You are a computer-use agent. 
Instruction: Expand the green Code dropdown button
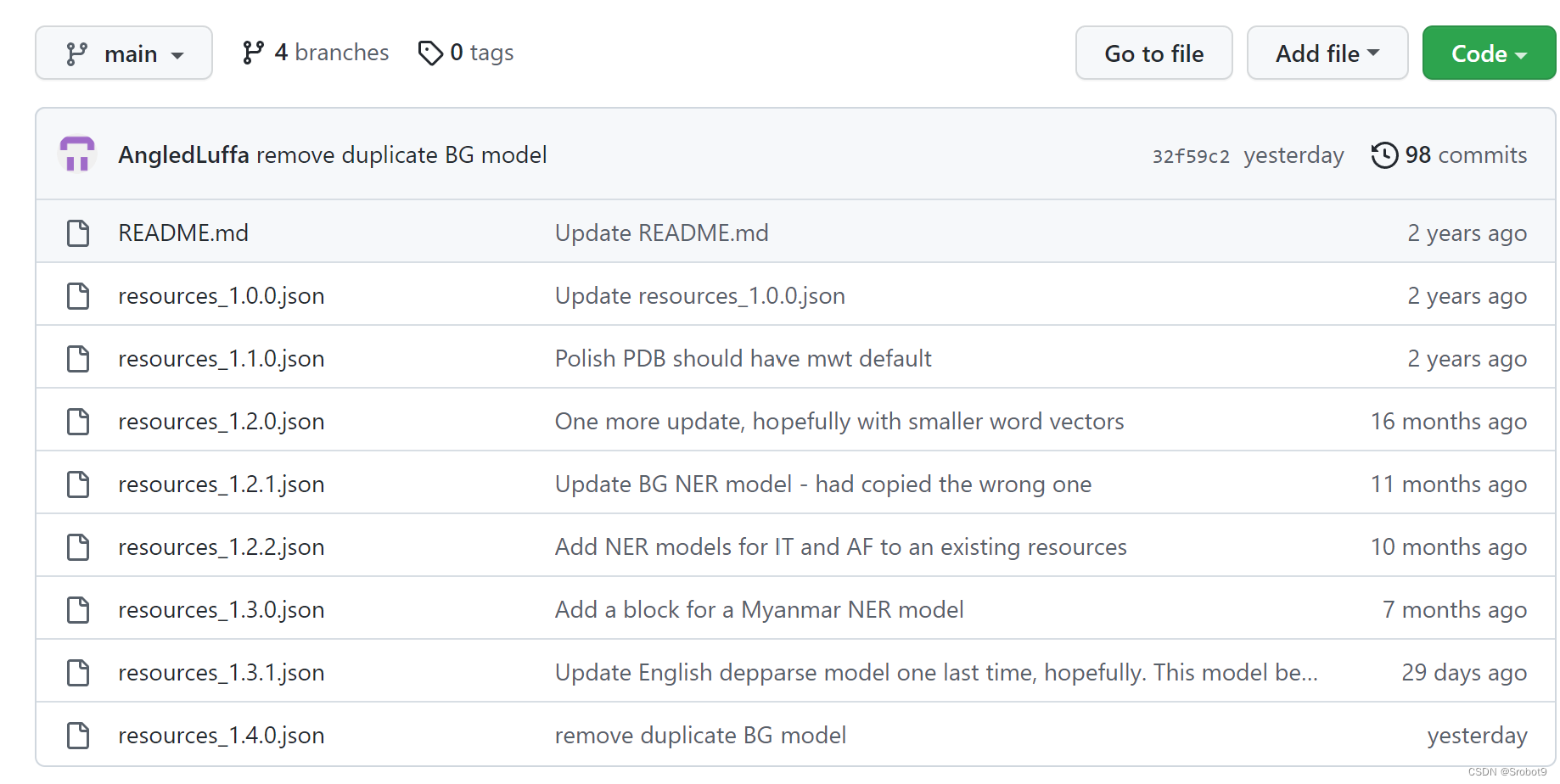[x=1489, y=53]
